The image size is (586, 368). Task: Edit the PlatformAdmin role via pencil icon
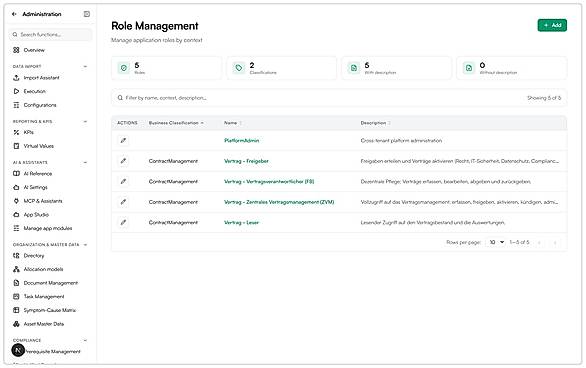(123, 140)
